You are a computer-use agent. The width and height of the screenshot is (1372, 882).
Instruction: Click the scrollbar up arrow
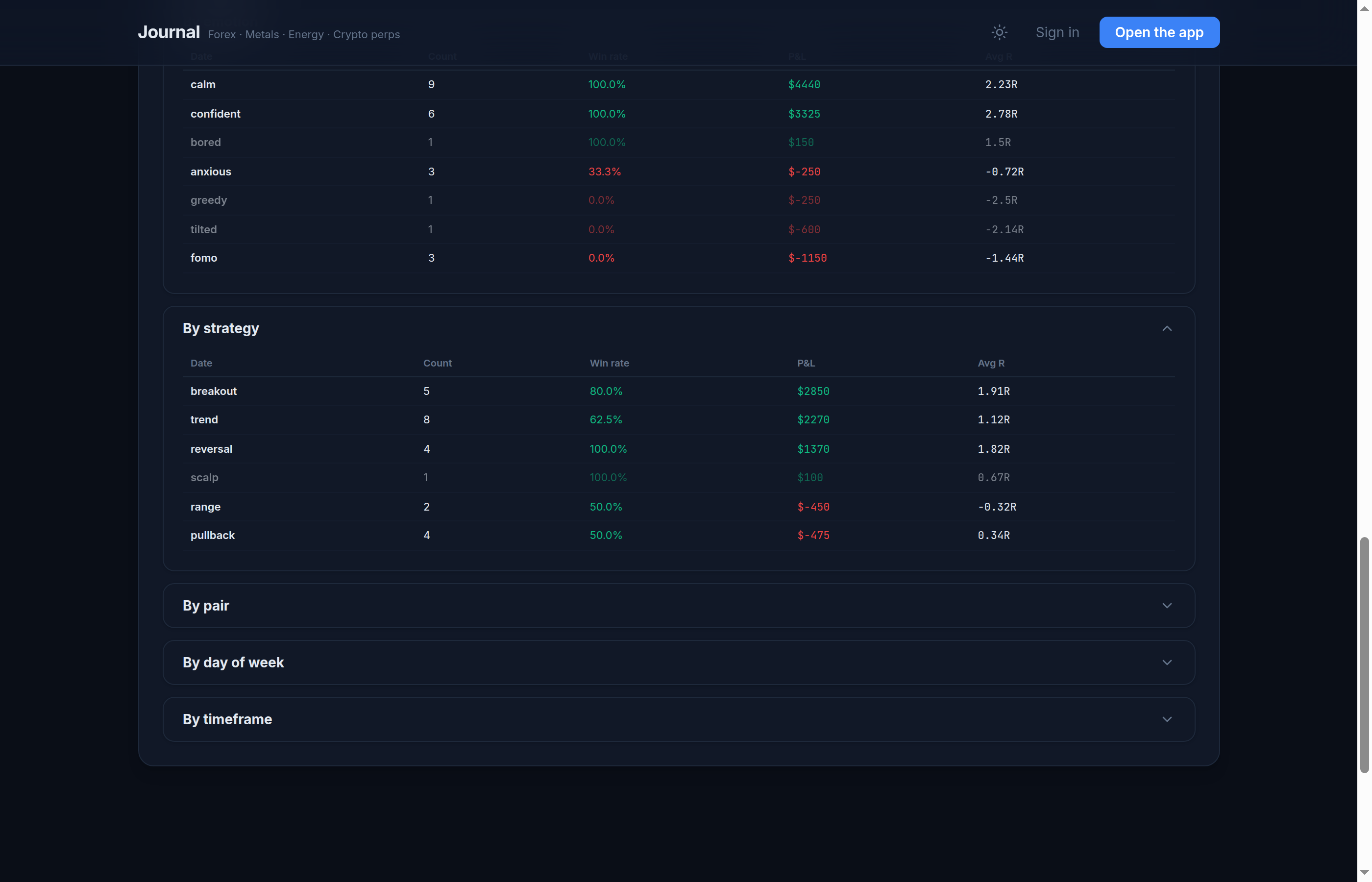(1365, 8)
